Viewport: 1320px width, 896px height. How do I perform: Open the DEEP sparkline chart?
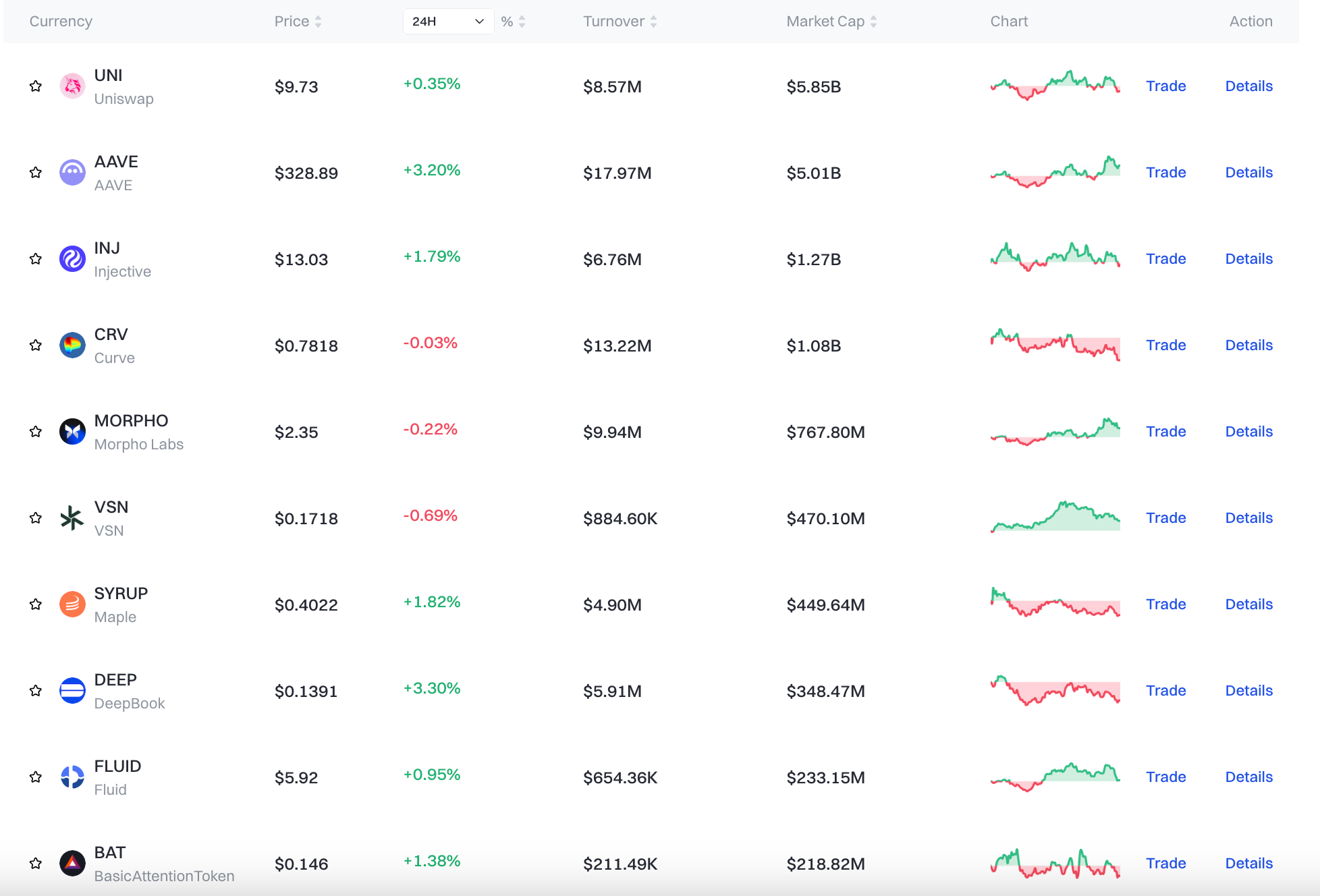[x=1055, y=690]
